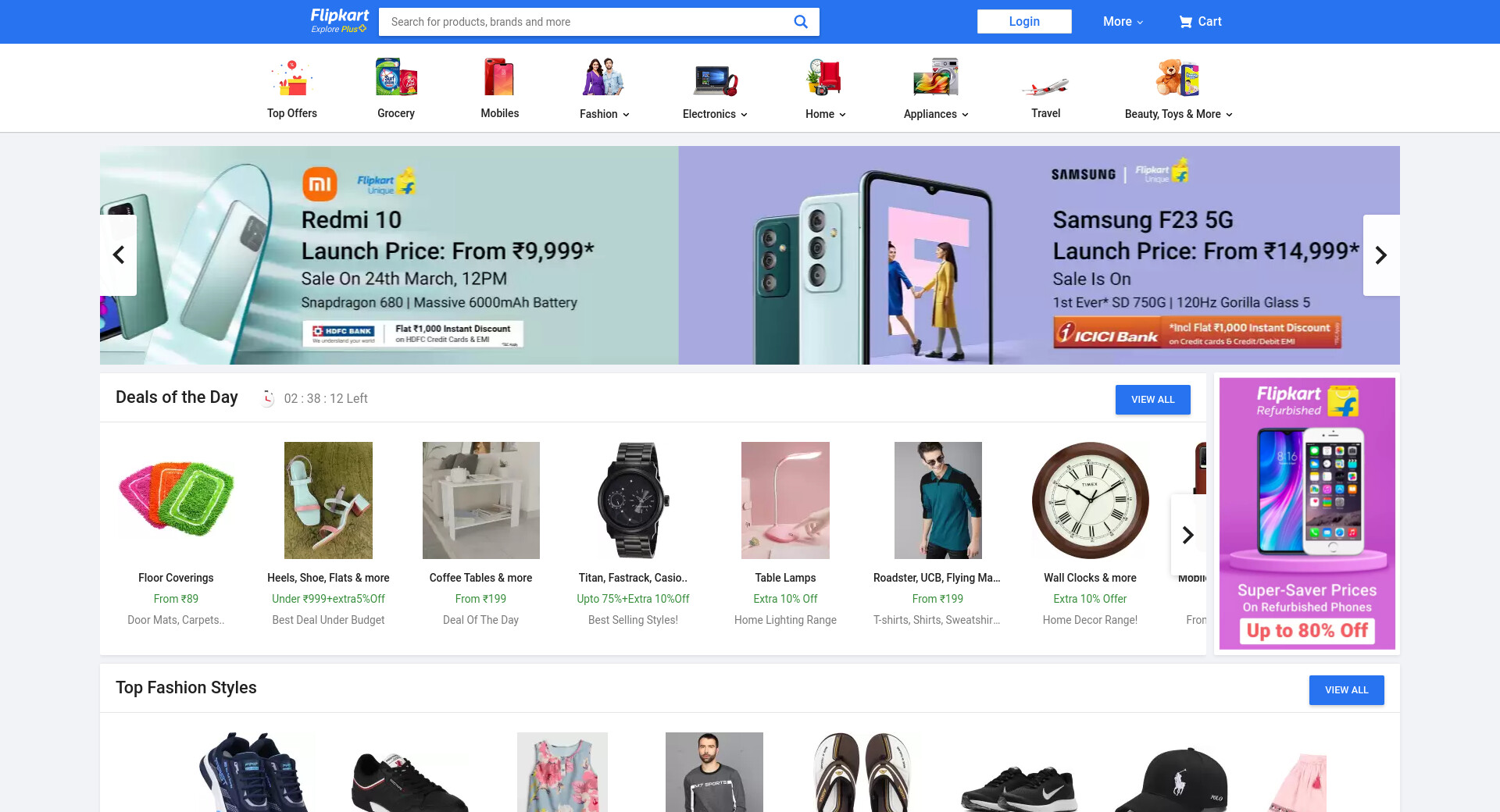
Task: Expand the More dropdown in header
Action: [1123, 22]
